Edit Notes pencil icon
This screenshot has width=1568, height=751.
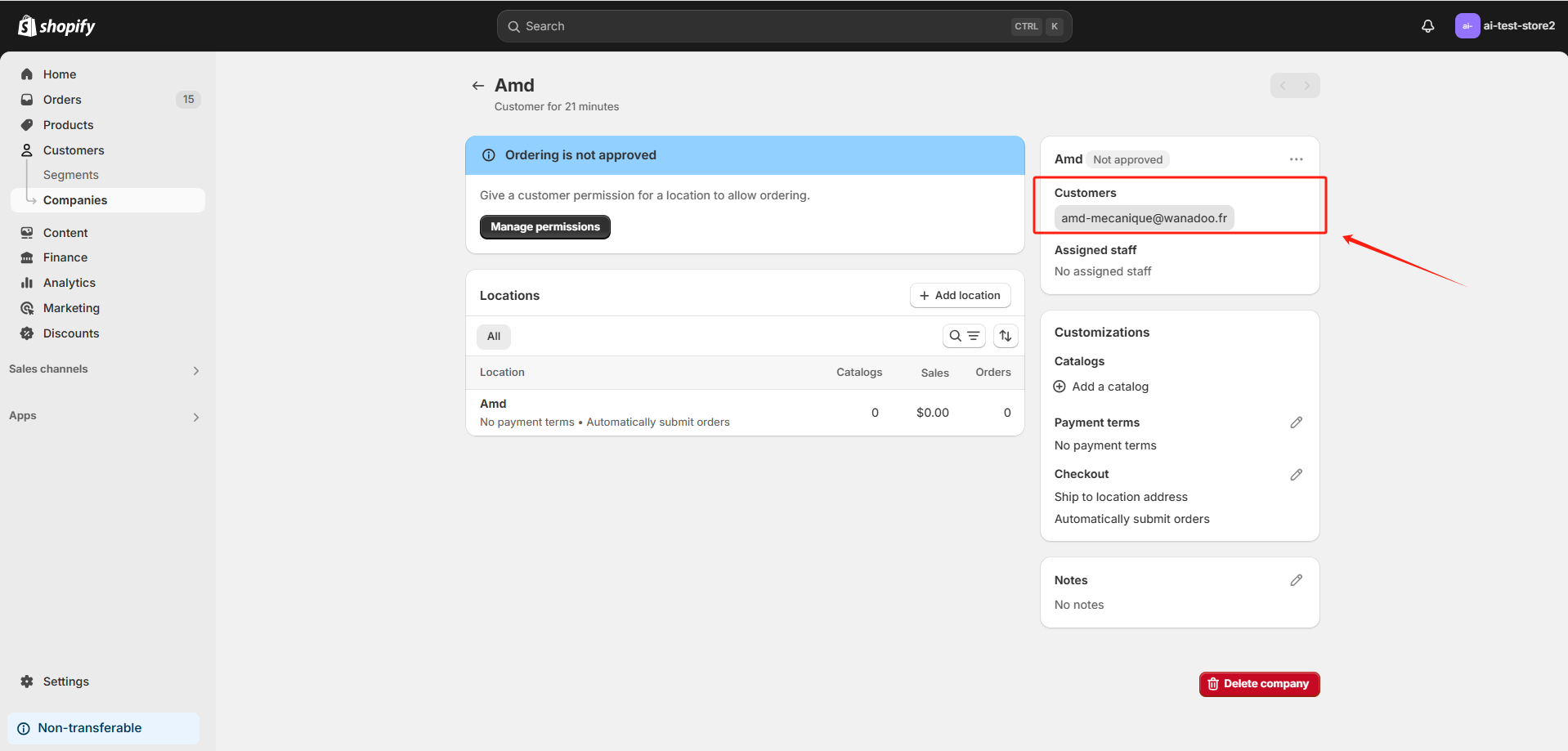pyautogui.click(x=1297, y=580)
